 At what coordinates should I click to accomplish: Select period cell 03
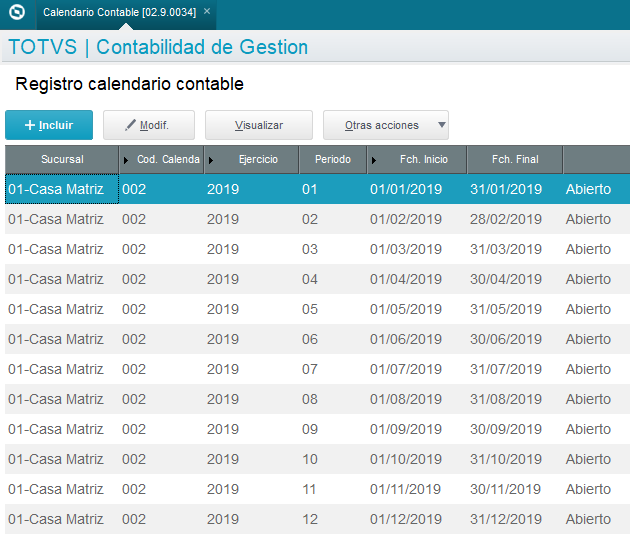coord(310,249)
